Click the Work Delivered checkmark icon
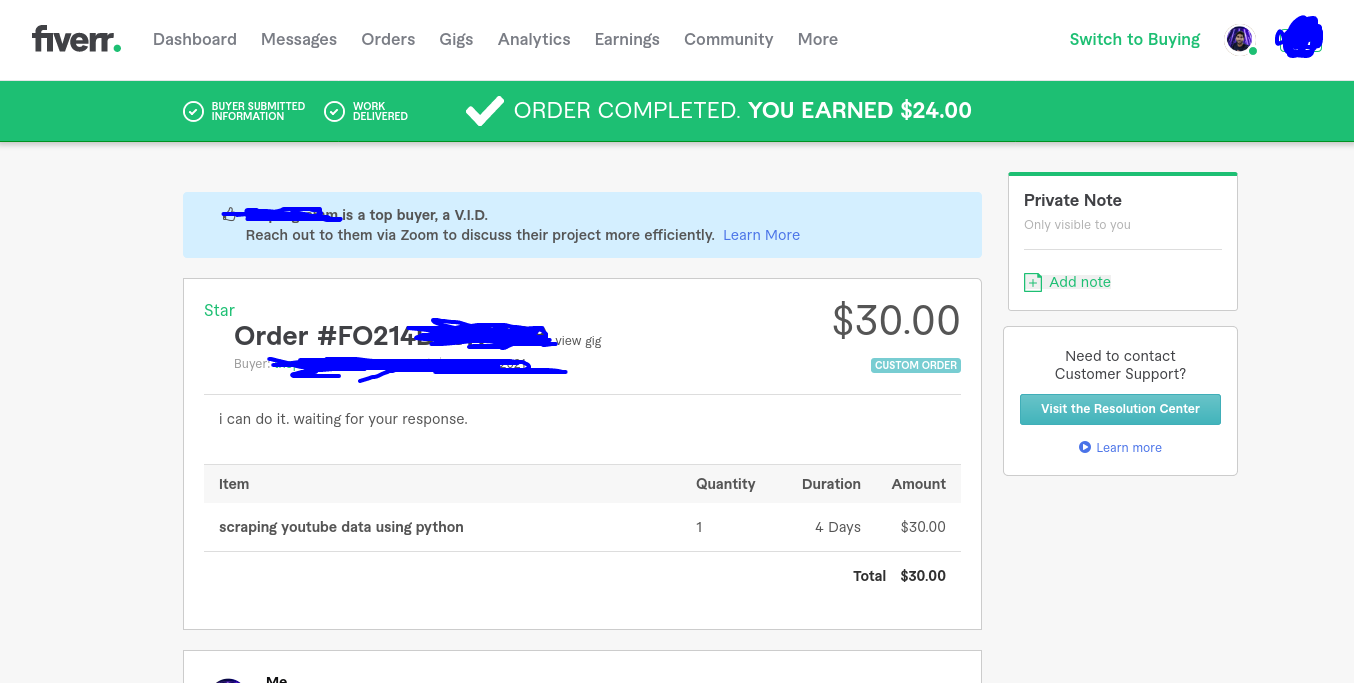1354x683 pixels. pyautogui.click(x=335, y=111)
